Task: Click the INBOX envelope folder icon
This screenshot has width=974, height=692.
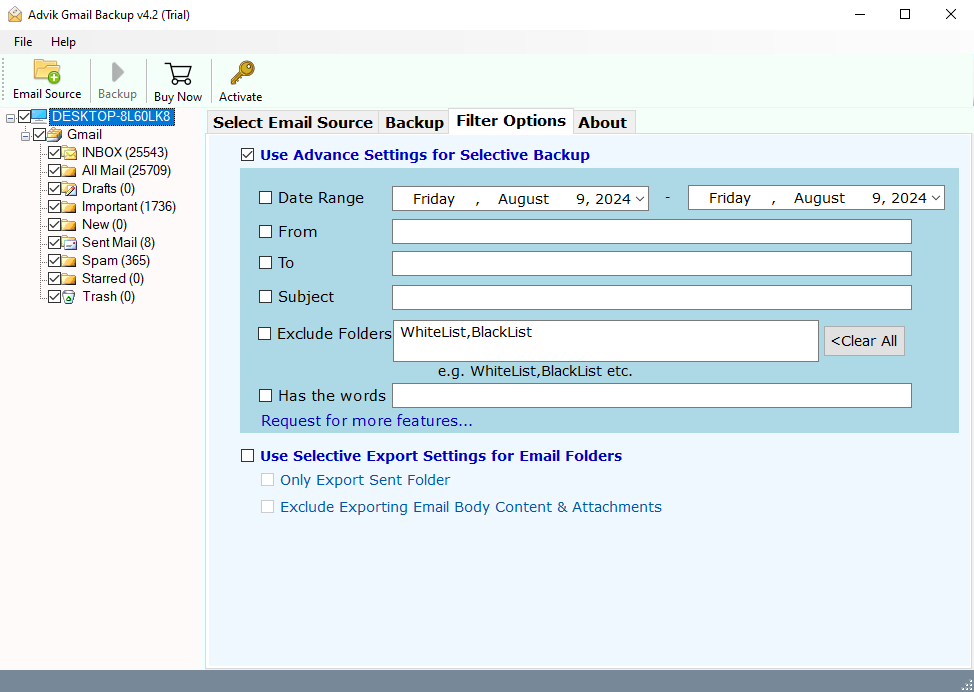Action: pos(70,153)
